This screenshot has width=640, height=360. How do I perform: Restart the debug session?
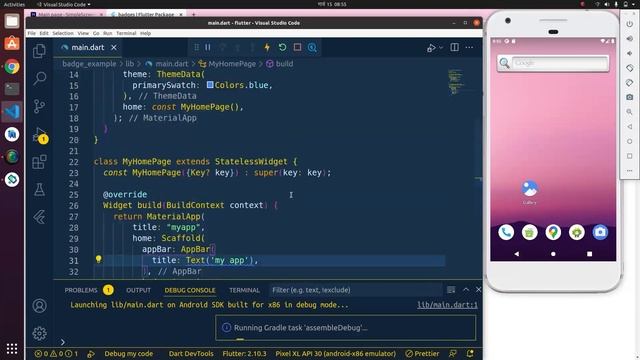282,47
